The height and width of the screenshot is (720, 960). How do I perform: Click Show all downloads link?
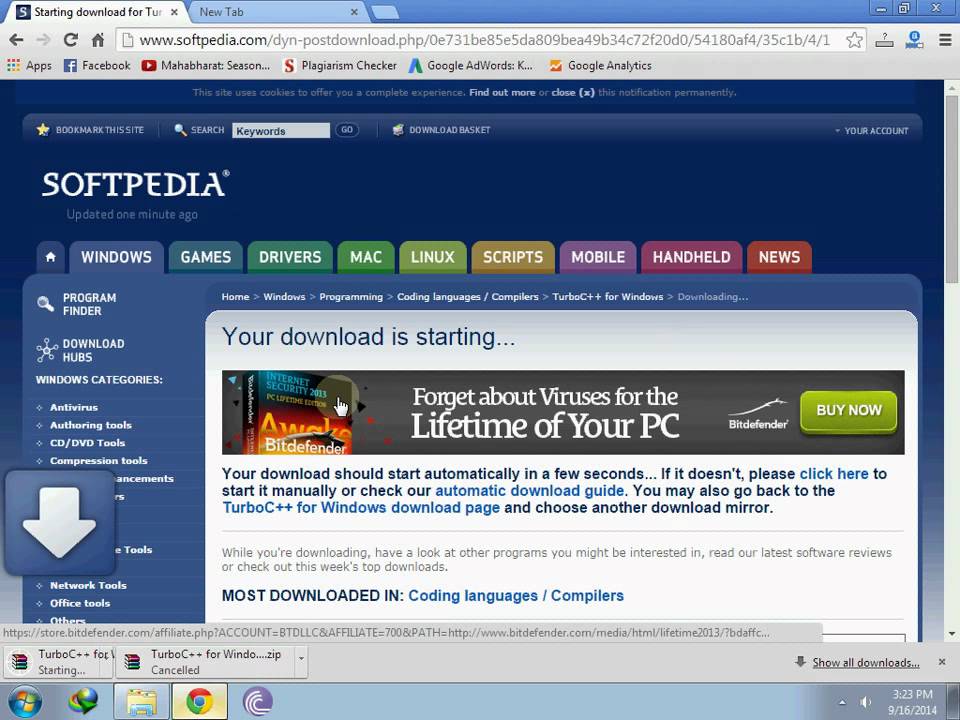pos(866,663)
